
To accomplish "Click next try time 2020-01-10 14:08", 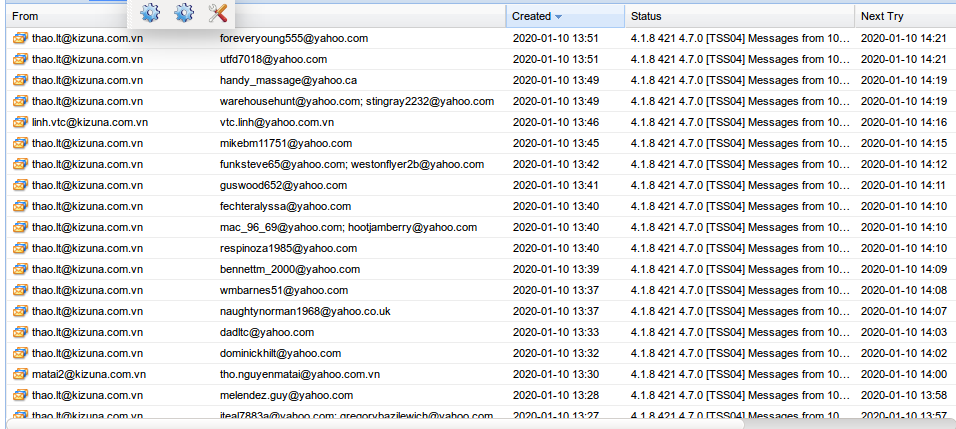I will click(904, 291).
